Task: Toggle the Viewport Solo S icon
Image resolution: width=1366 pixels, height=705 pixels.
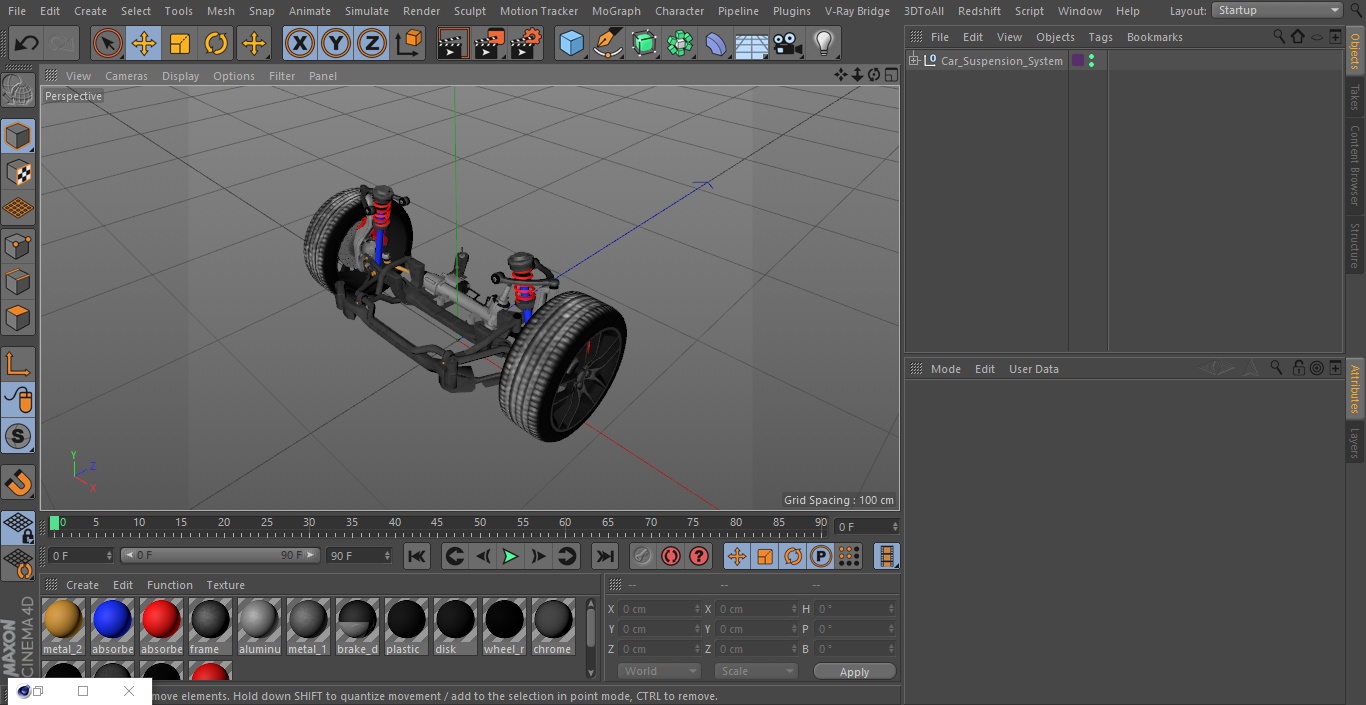Action: [18, 436]
